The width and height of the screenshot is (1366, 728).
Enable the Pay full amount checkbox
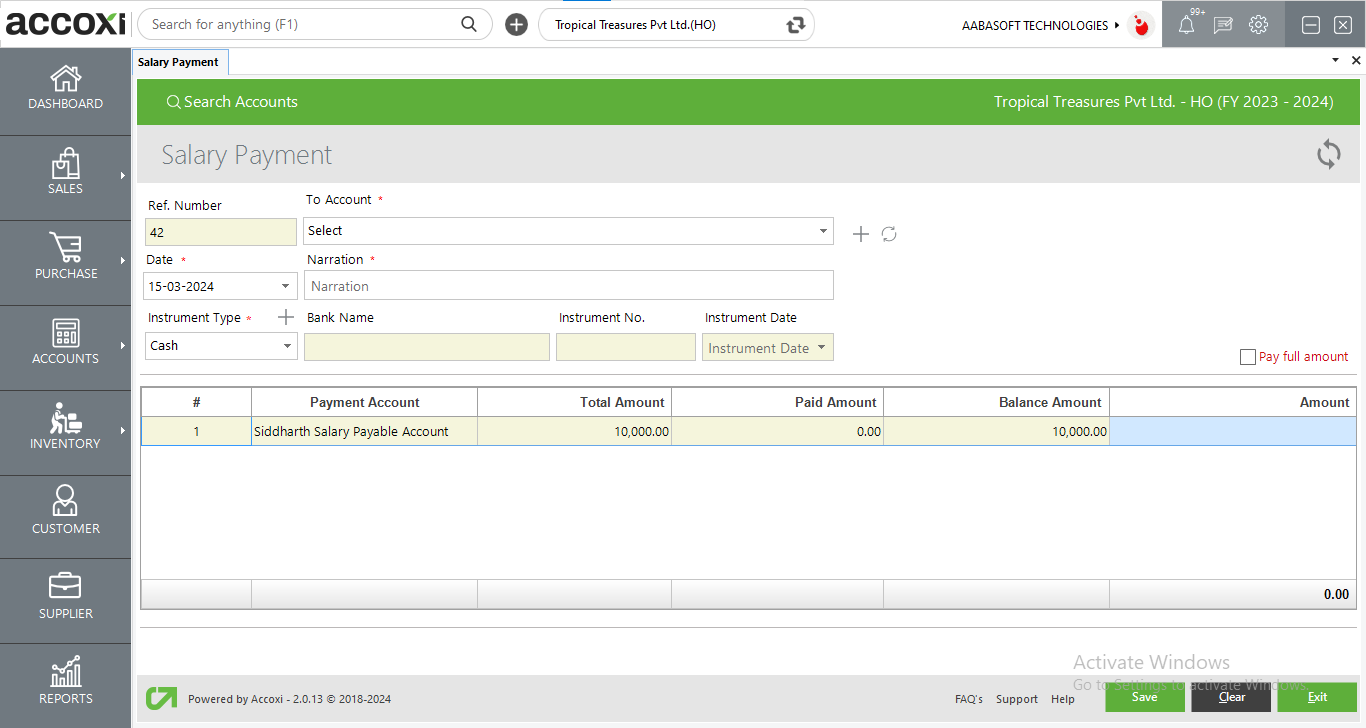[x=1247, y=357]
